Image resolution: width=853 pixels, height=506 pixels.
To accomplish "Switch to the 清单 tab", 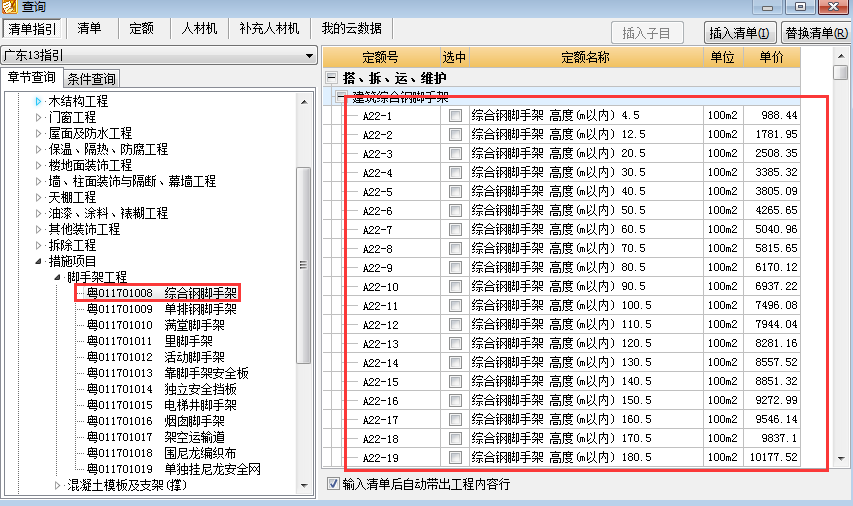I will tap(89, 28).
